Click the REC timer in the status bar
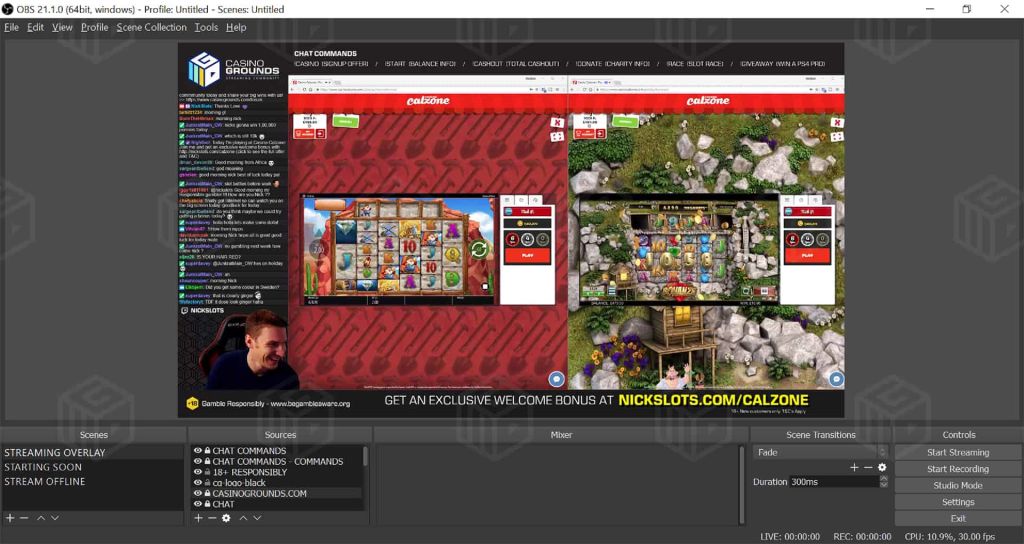 tap(862, 536)
